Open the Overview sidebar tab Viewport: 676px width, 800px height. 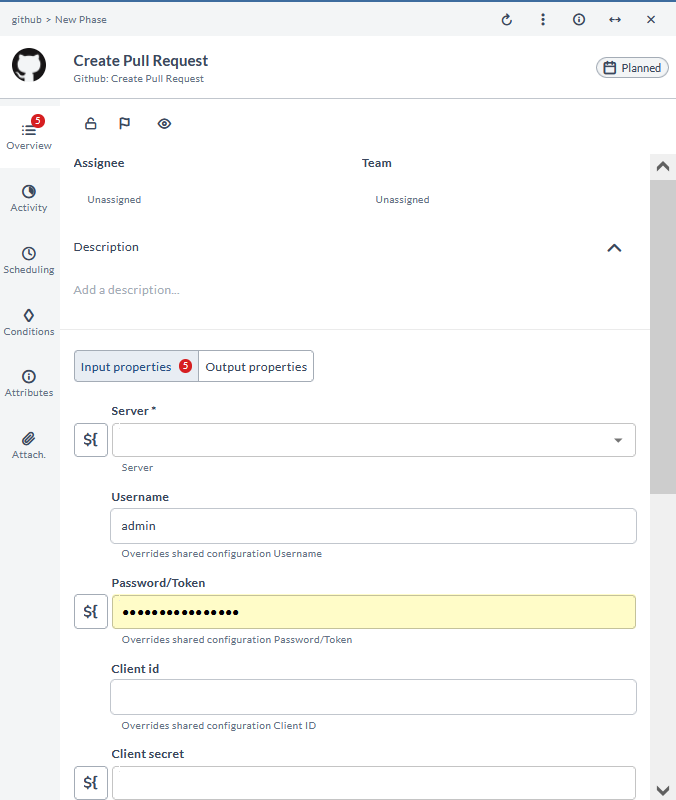click(x=29, y=135)
